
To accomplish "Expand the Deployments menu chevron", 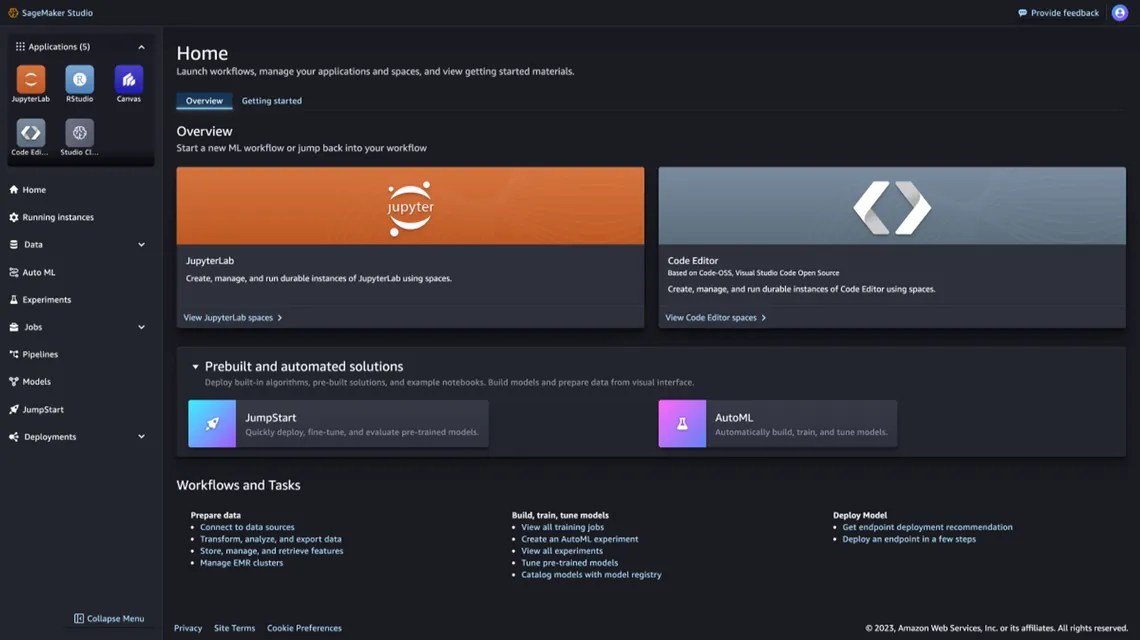I will click(142, 437).
